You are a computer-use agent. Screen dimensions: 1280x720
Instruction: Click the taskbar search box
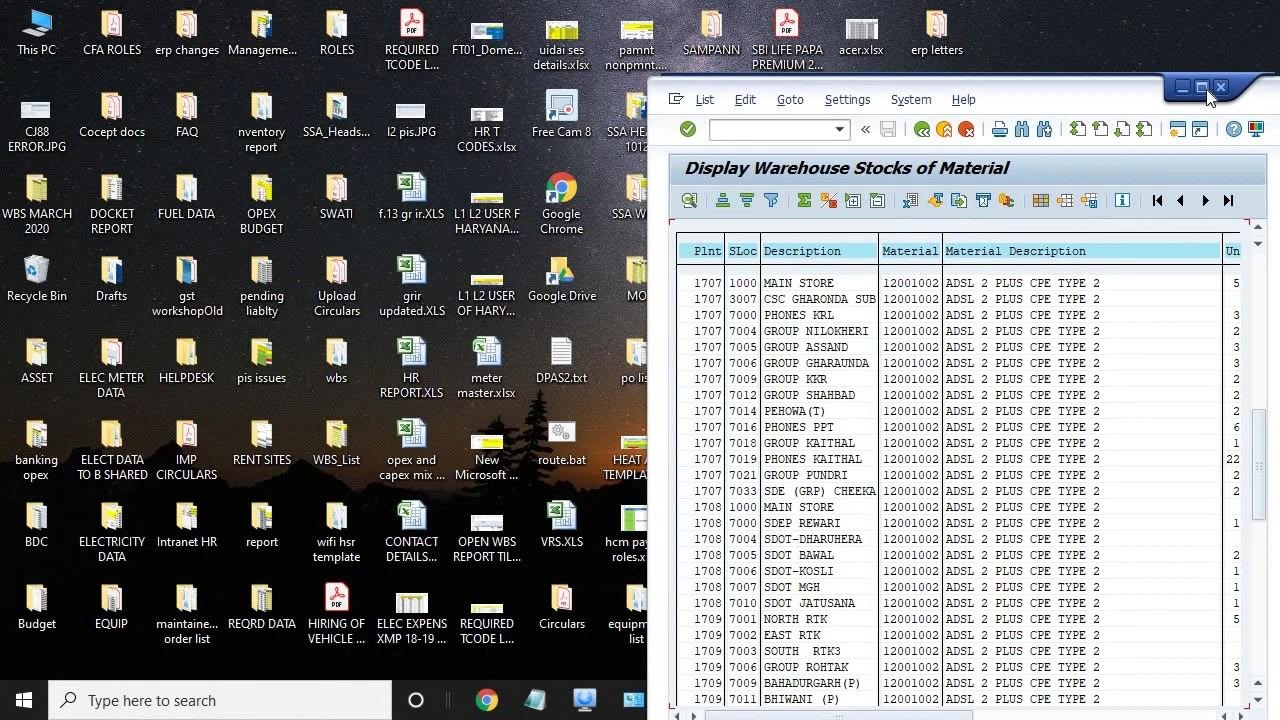(x=220, y=700)
